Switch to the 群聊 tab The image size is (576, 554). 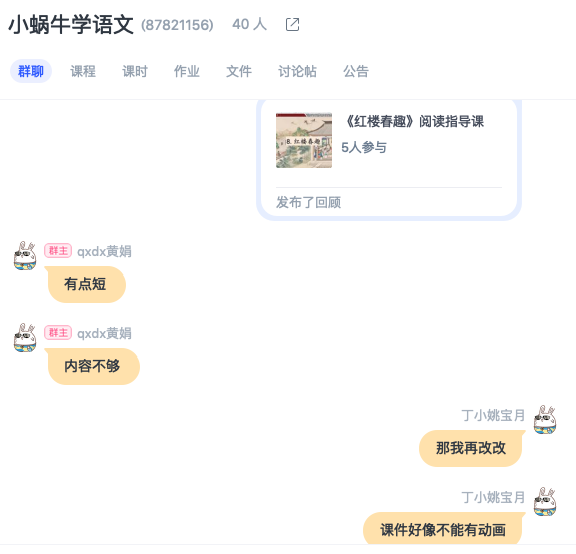(x=31, y=71)
